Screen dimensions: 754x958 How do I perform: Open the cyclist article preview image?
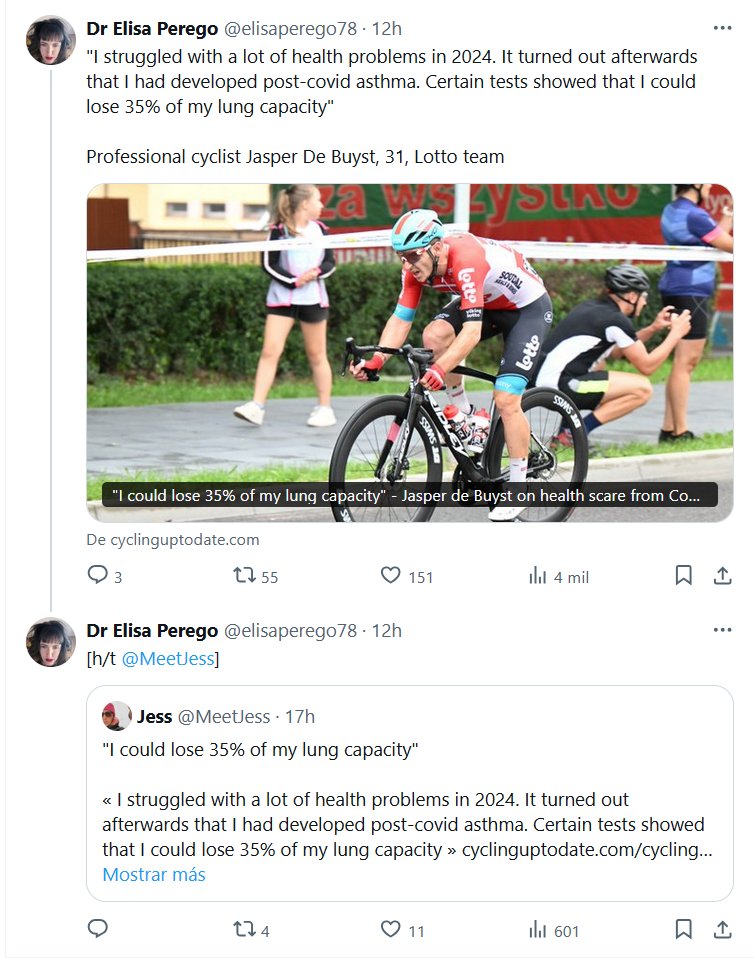[x=409, y=340]
